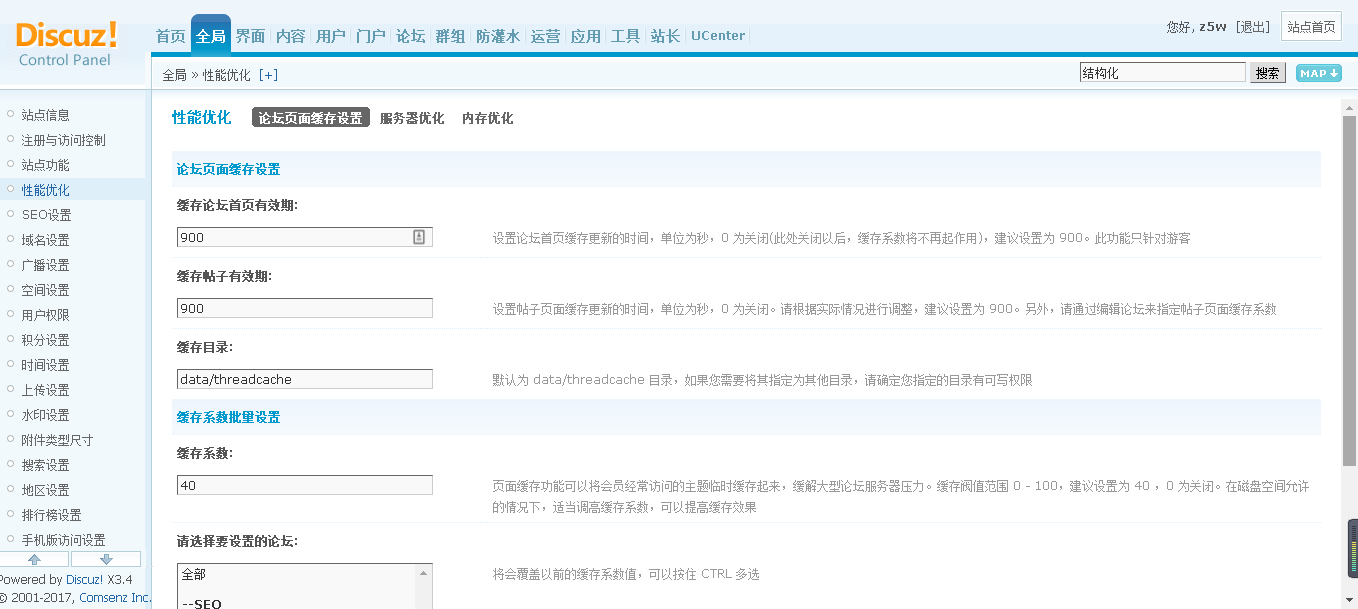Screen dimensions: 1358x609
Task: Open the MAP site map button
Action: pyautogui.click(x=1318, y=73)
